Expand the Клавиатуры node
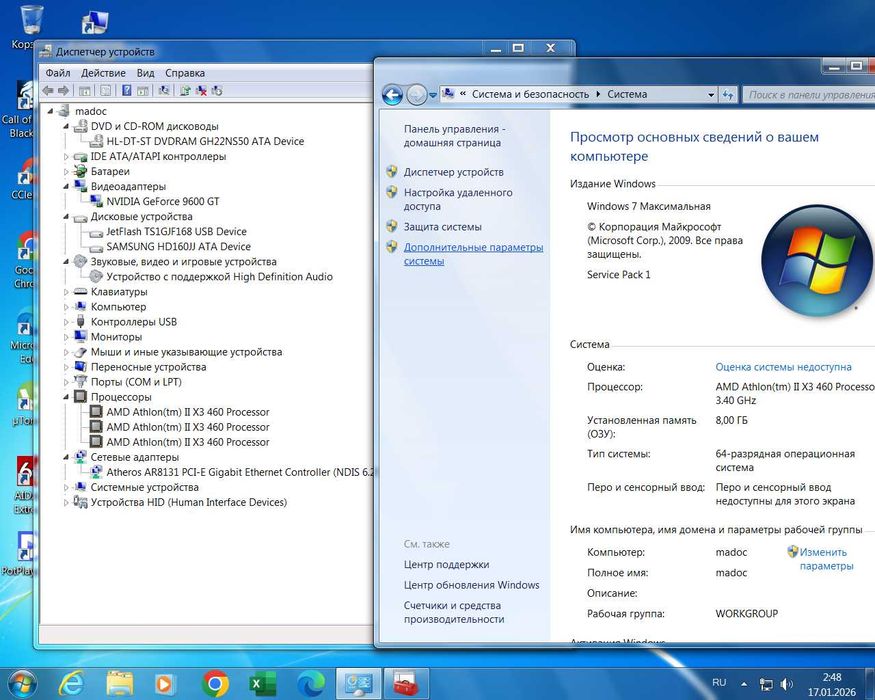This screenshot has height=700, width=875. point(66,292)
